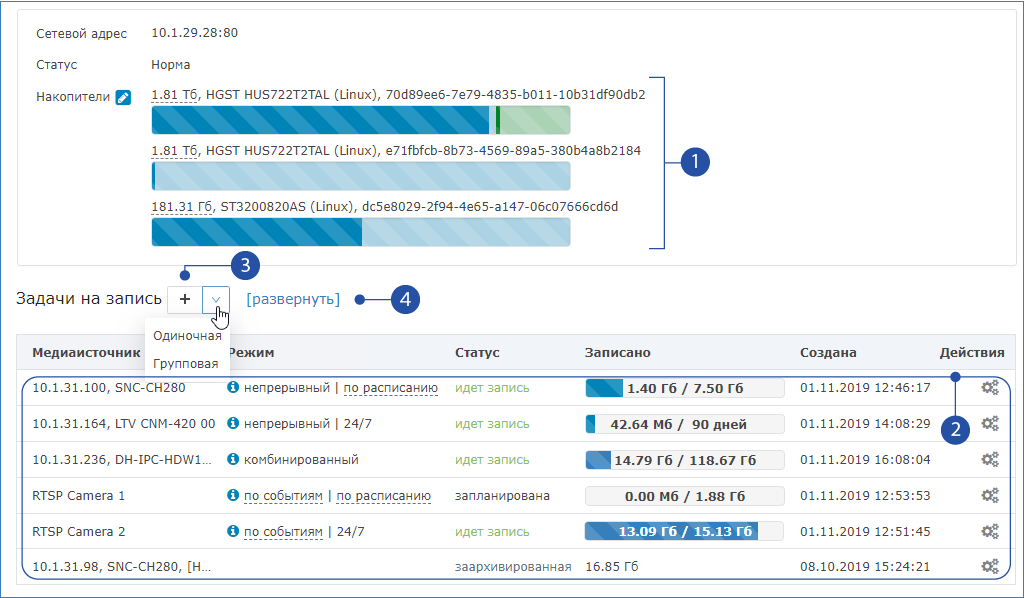The height and width of the screenshot is (598, 1025).
Task: Click actions gear for DH-IPC-HDW1 row
Action: (x=989, y=459)
